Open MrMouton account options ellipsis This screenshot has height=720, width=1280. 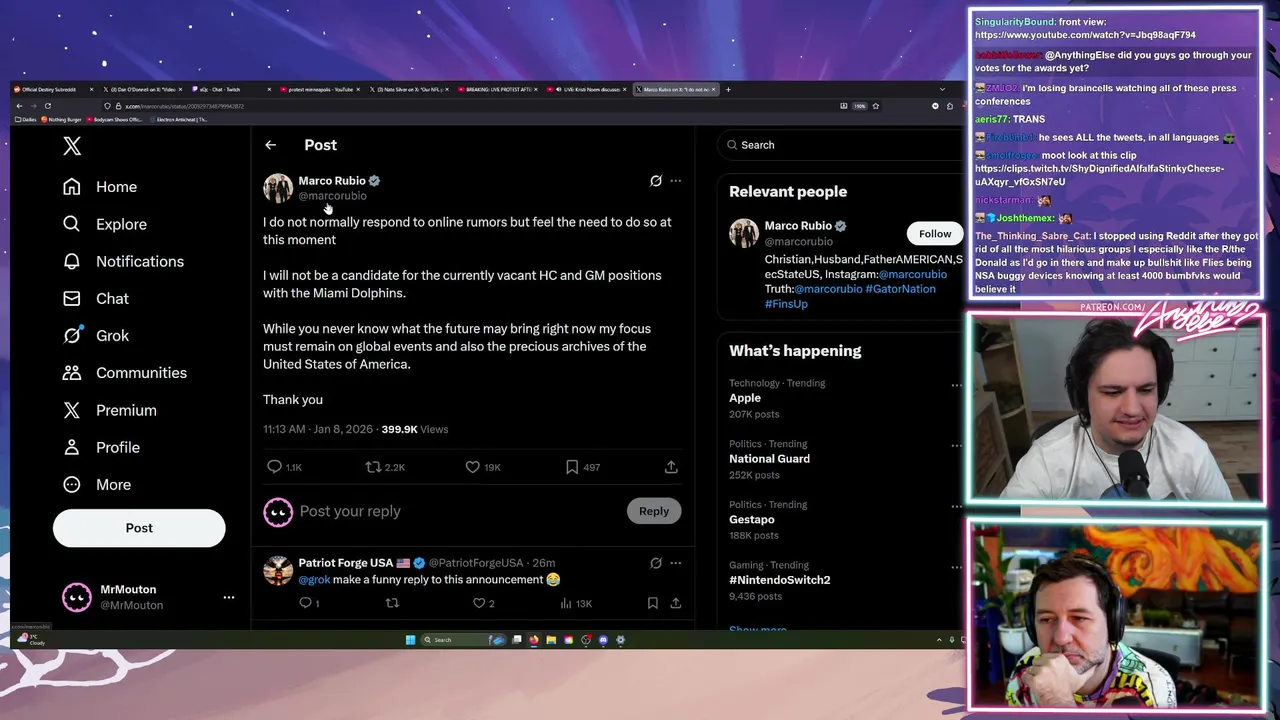(229, 597)
